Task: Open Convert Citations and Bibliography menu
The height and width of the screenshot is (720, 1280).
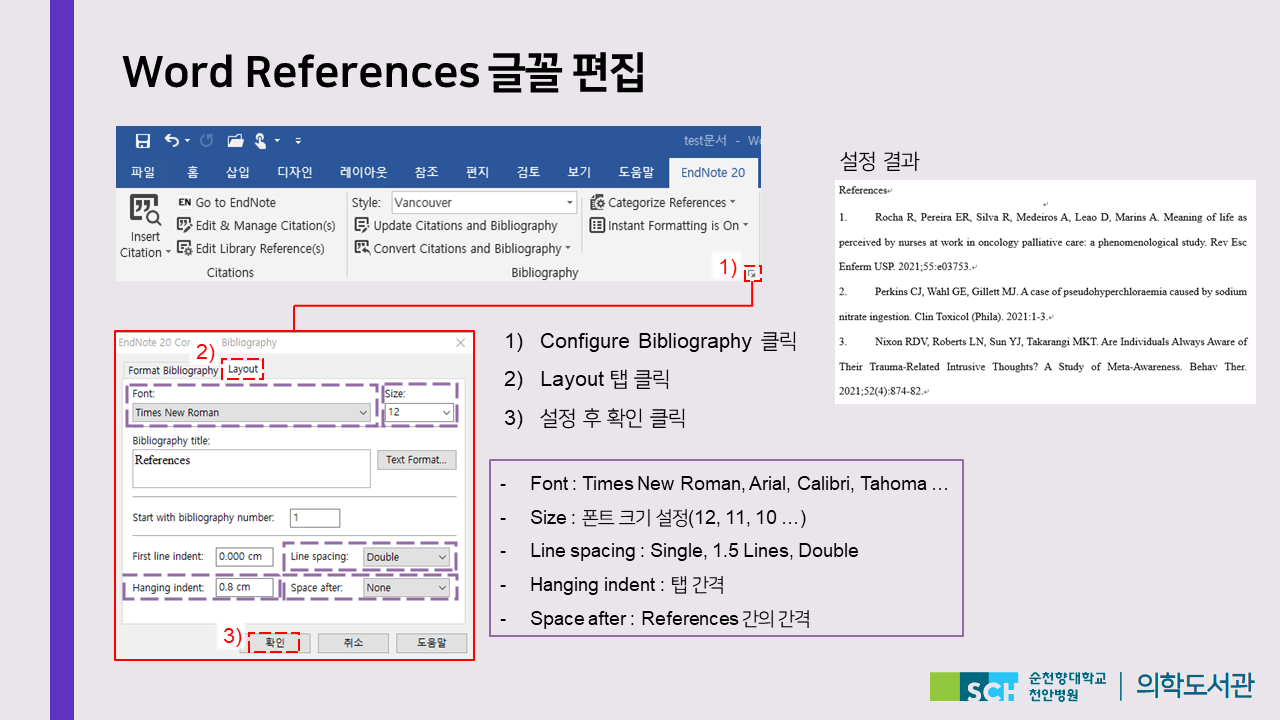Action: pos(463,248)
